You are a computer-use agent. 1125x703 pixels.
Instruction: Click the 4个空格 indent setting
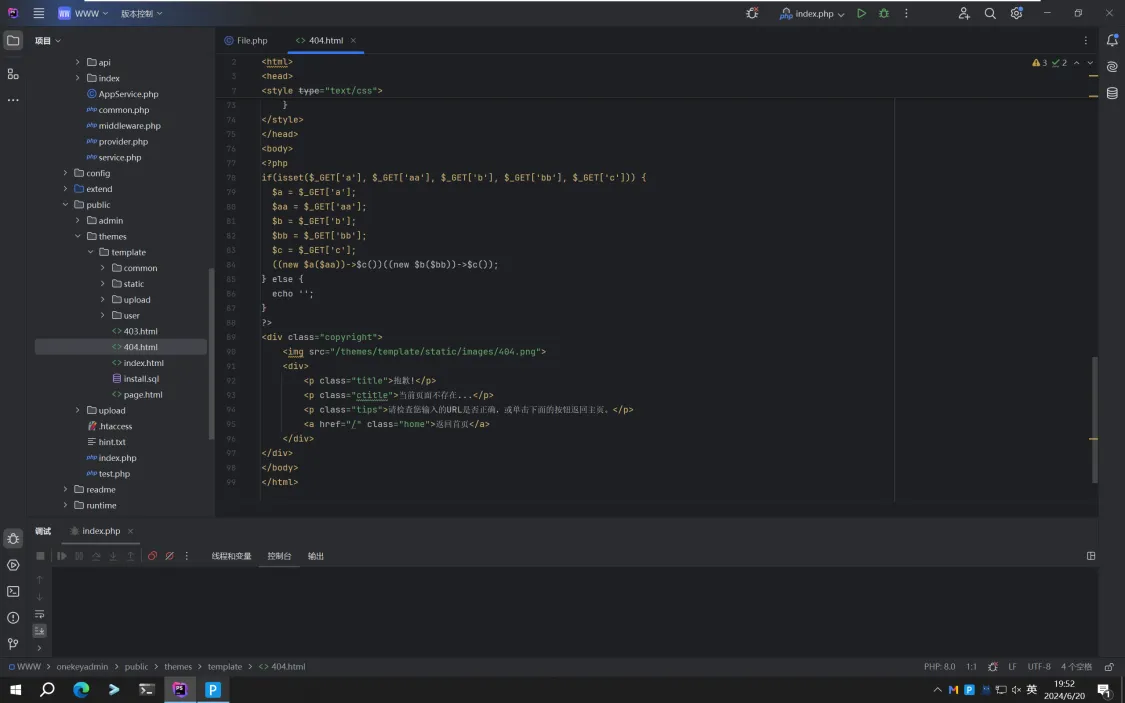[1076, 666]
